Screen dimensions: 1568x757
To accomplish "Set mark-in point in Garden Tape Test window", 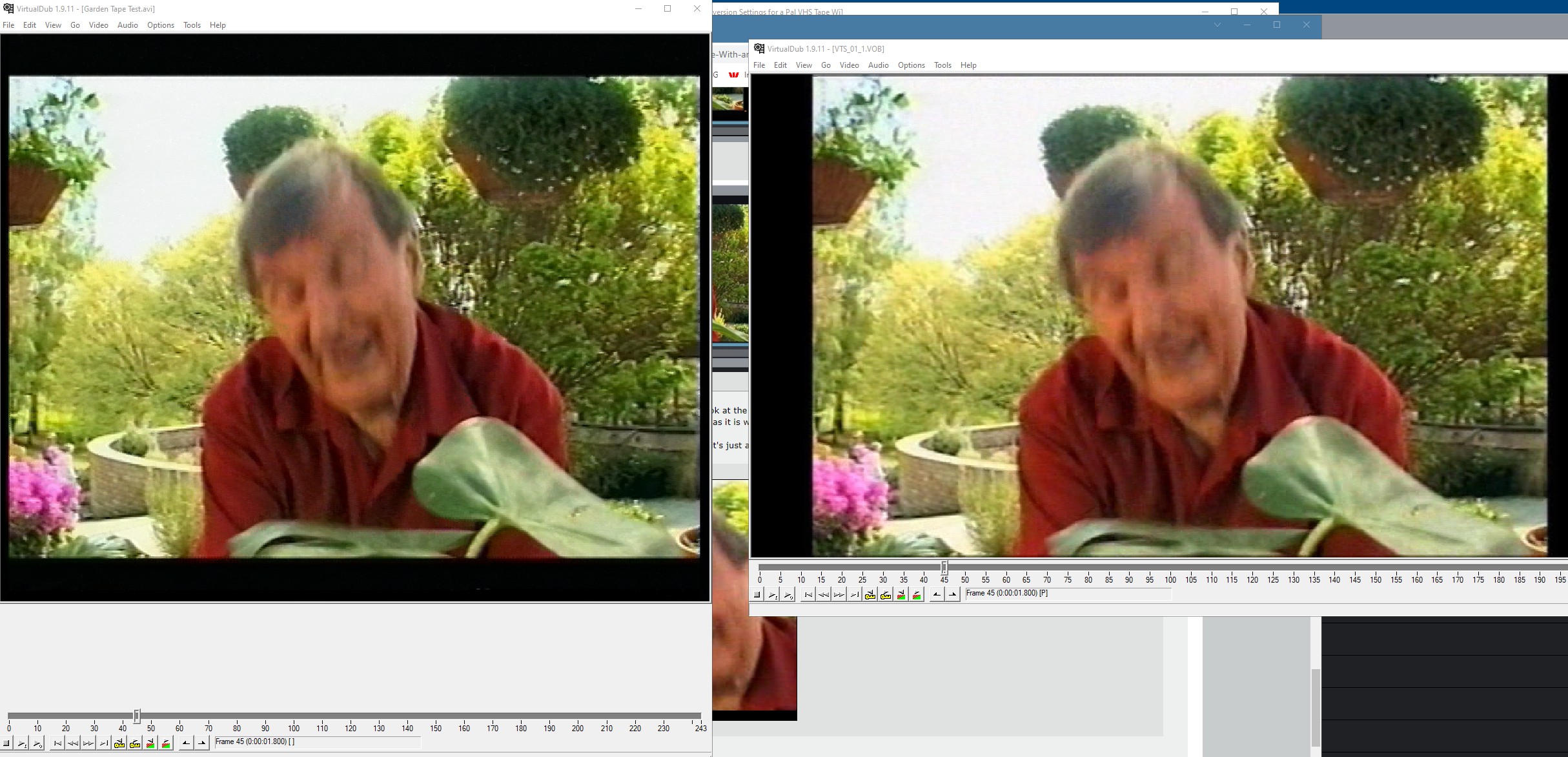I will 186,743.
